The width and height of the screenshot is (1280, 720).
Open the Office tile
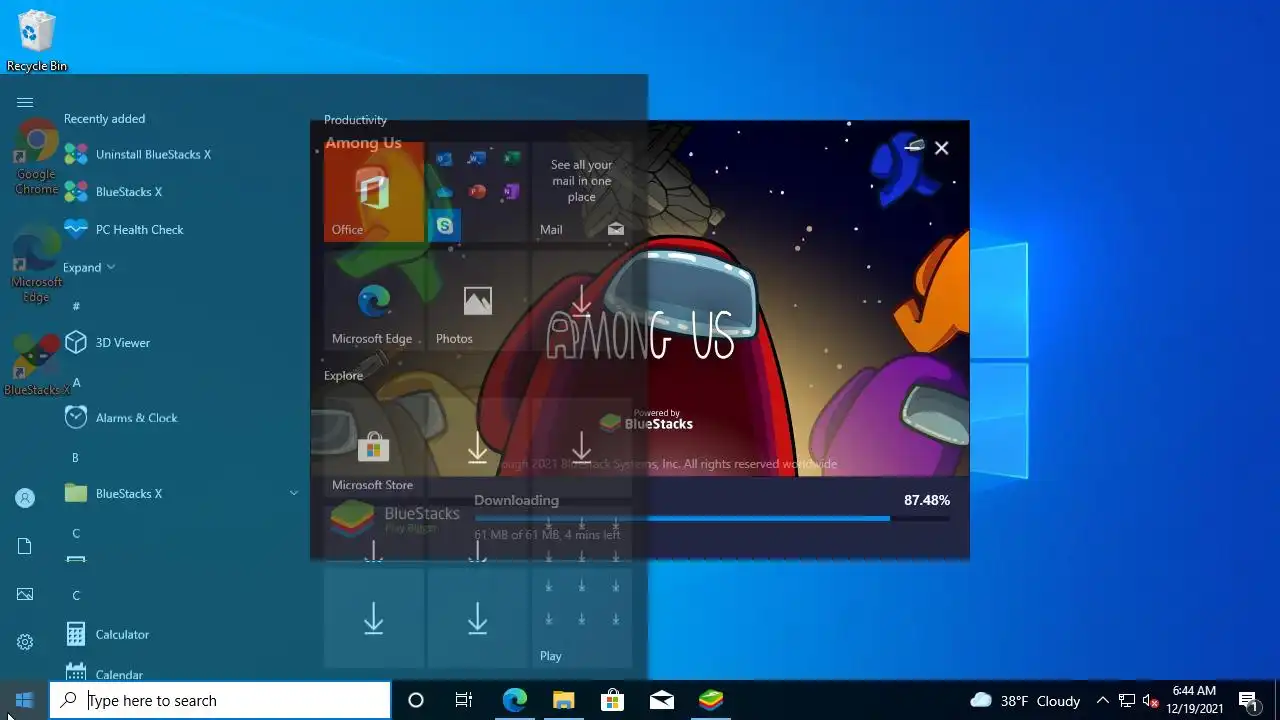374,192
